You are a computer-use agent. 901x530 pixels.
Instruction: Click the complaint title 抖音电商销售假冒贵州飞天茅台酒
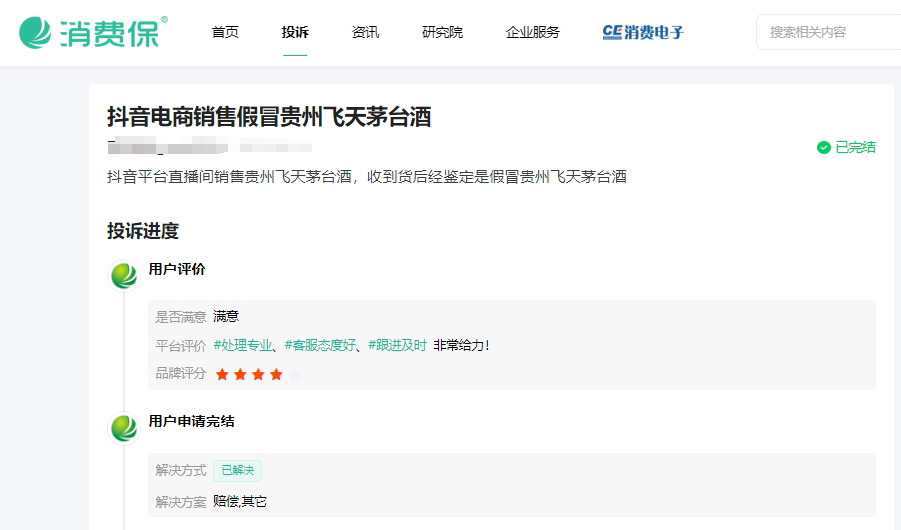269,117
